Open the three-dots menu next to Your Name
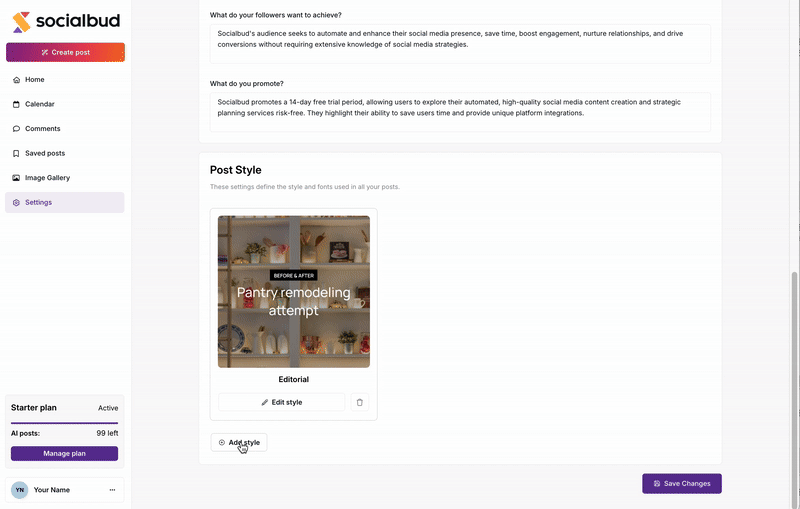 [x=112, y=490]
